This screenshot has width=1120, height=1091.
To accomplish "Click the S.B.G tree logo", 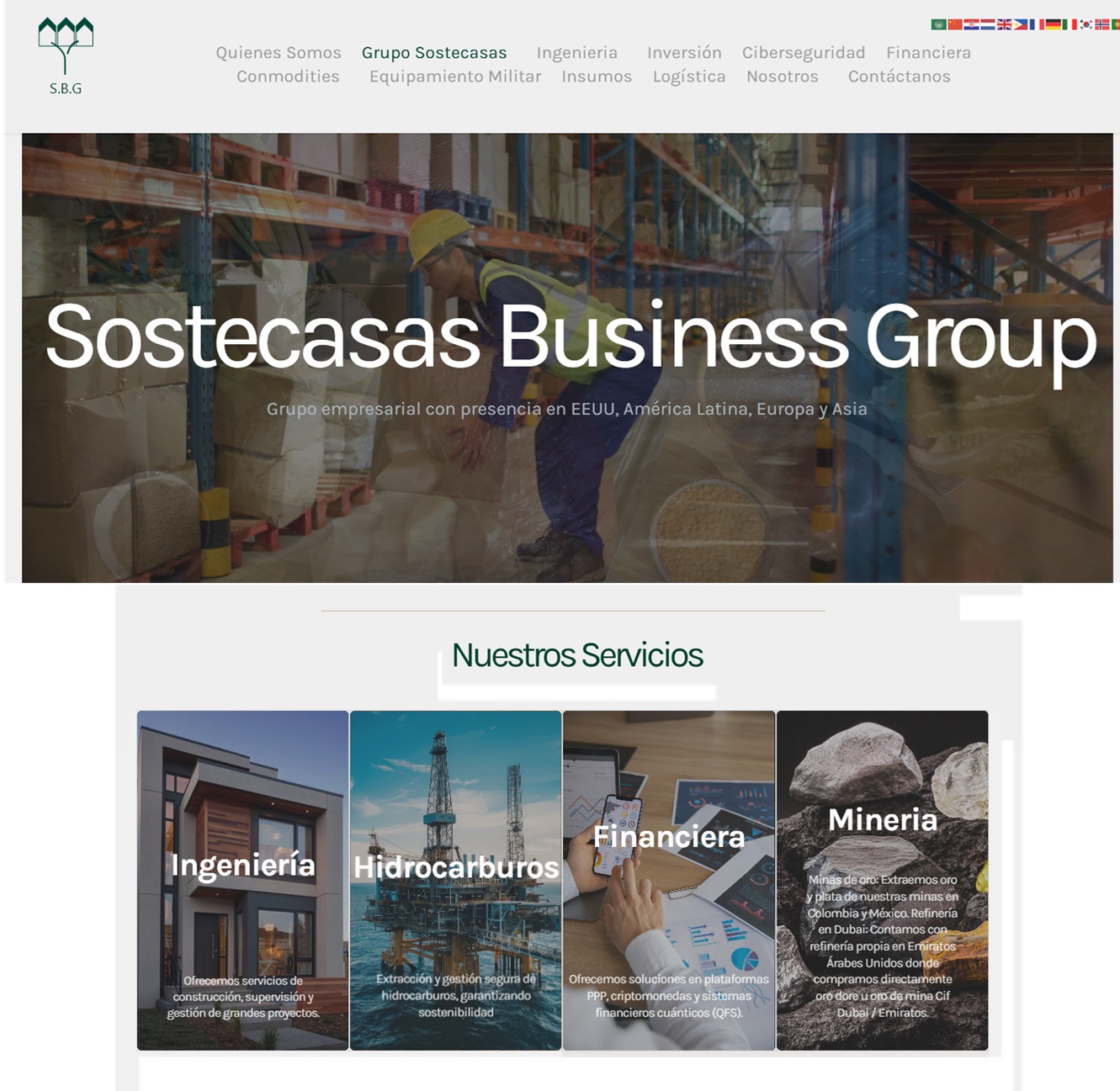I will (66, 56).
